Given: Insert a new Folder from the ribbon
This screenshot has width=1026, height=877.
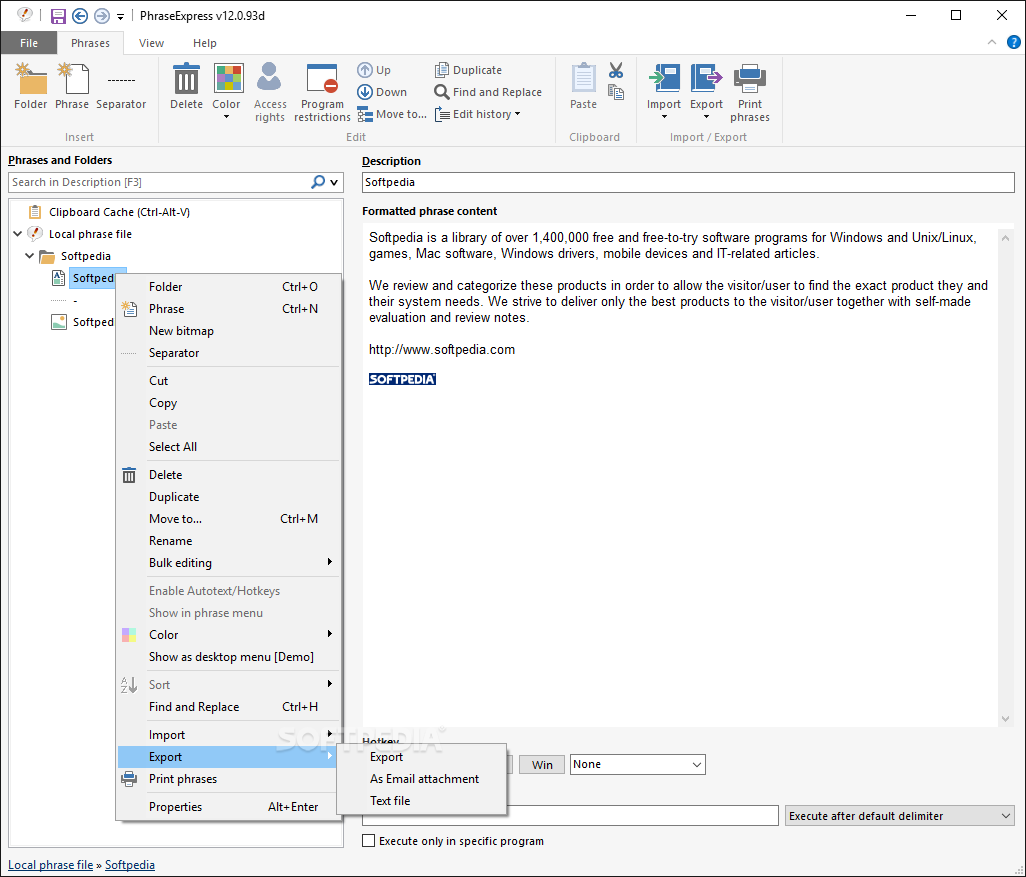Looking at the screenshot, I should (x=31, y=86).
